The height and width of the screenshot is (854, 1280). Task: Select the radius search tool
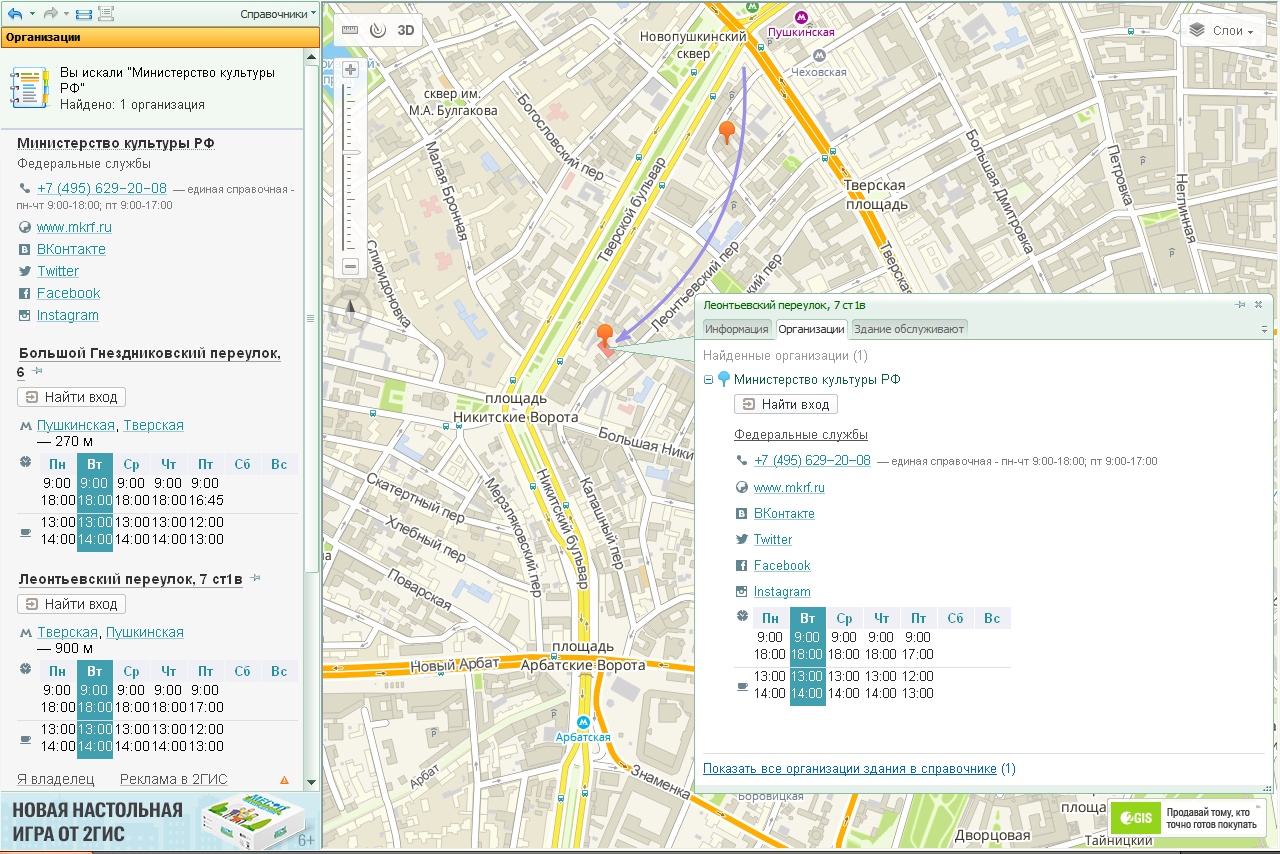click(377, 30)
